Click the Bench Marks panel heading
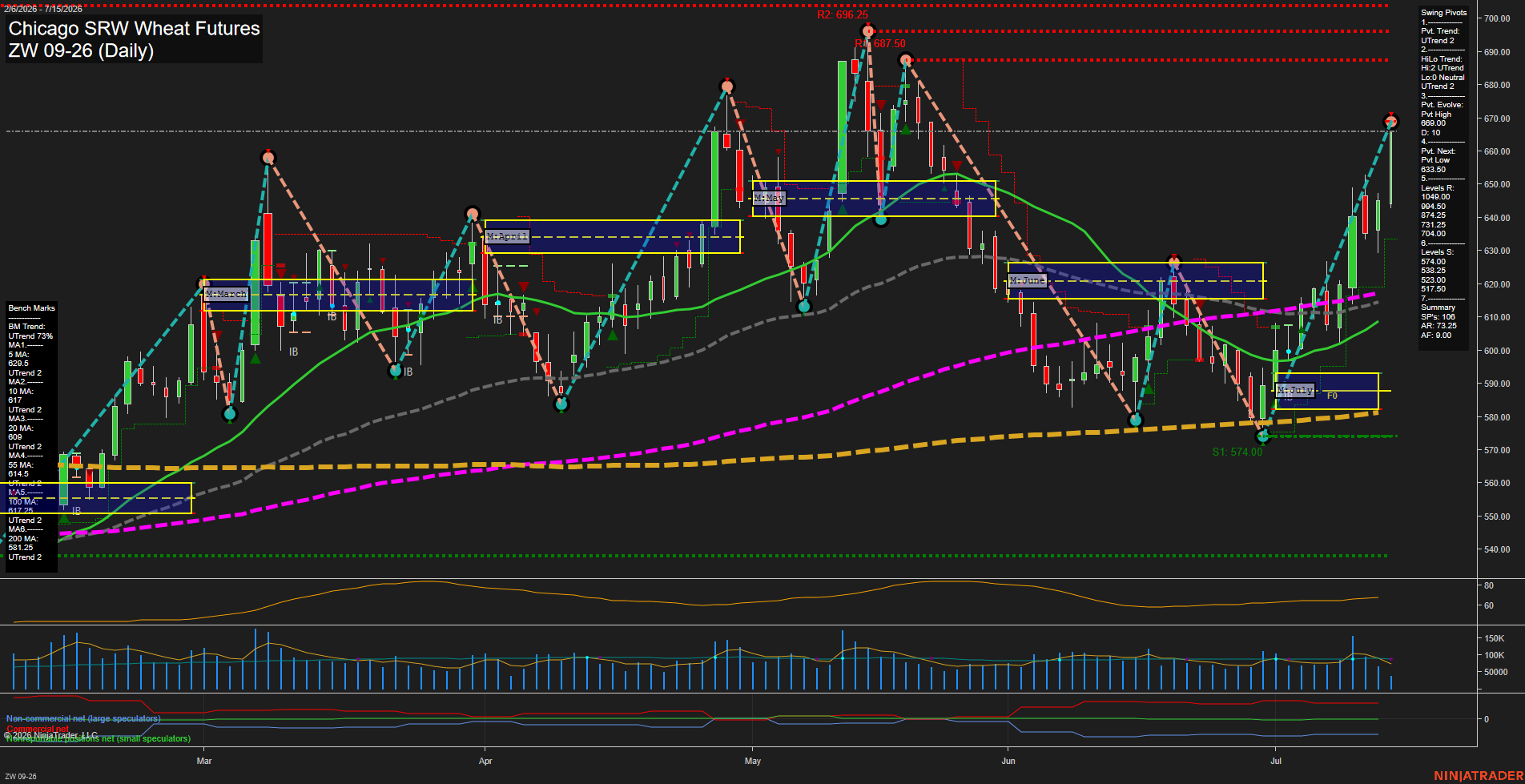This screenshot has width=1525, height=784. (31, 308)
